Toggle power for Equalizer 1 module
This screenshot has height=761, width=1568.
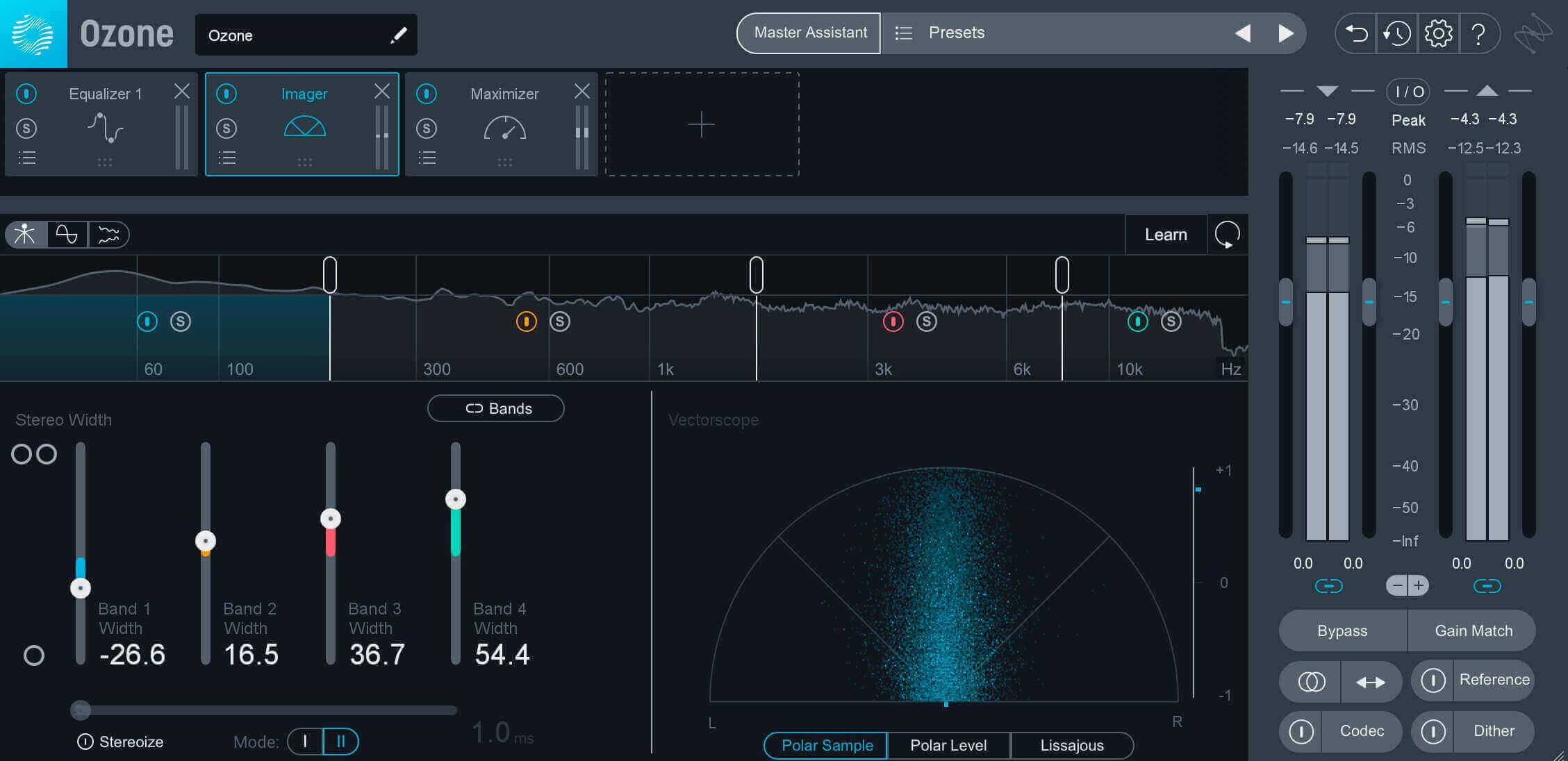point(26,93)
